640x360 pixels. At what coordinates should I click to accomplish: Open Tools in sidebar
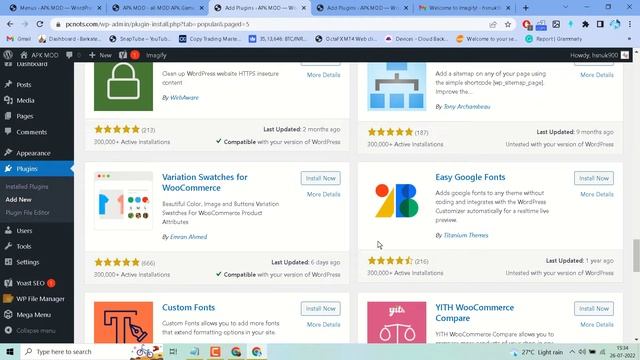click(x=24, y=246)
